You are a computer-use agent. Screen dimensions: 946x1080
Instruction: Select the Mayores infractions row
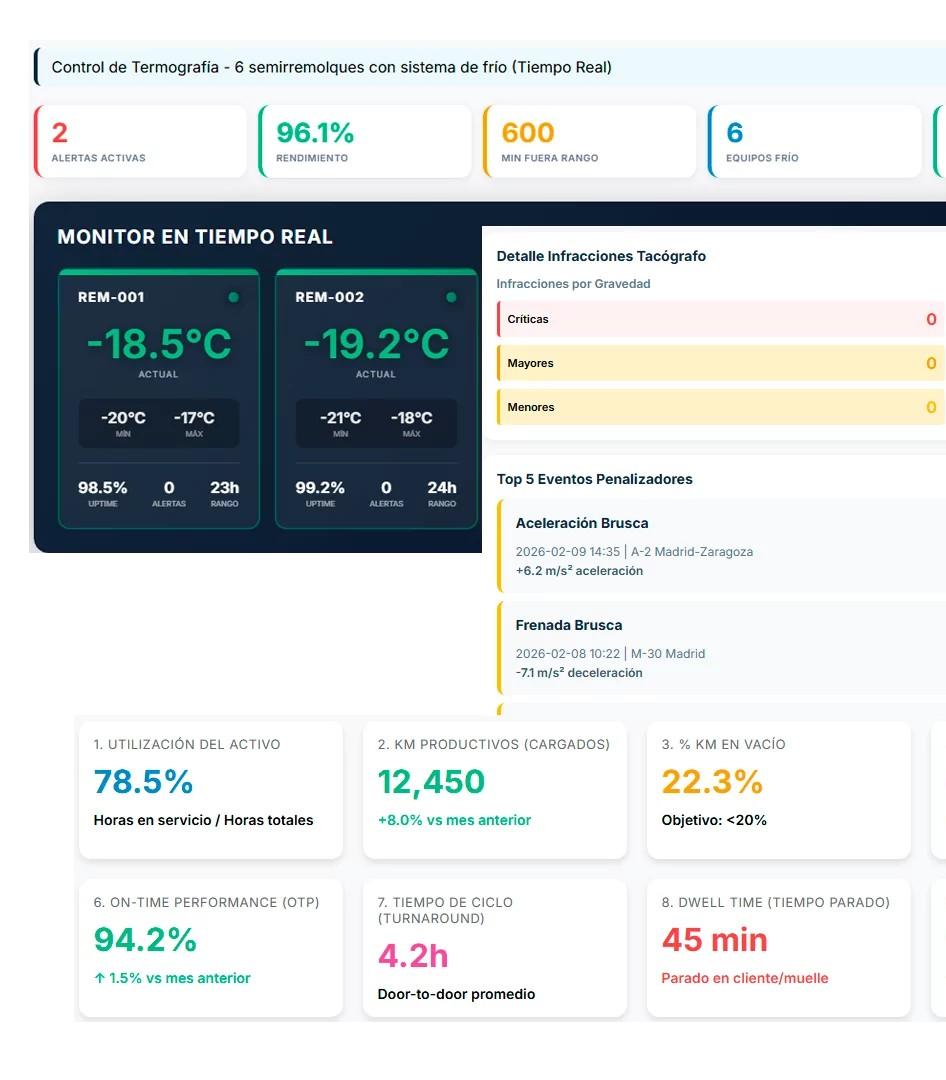tap(721, 363)
